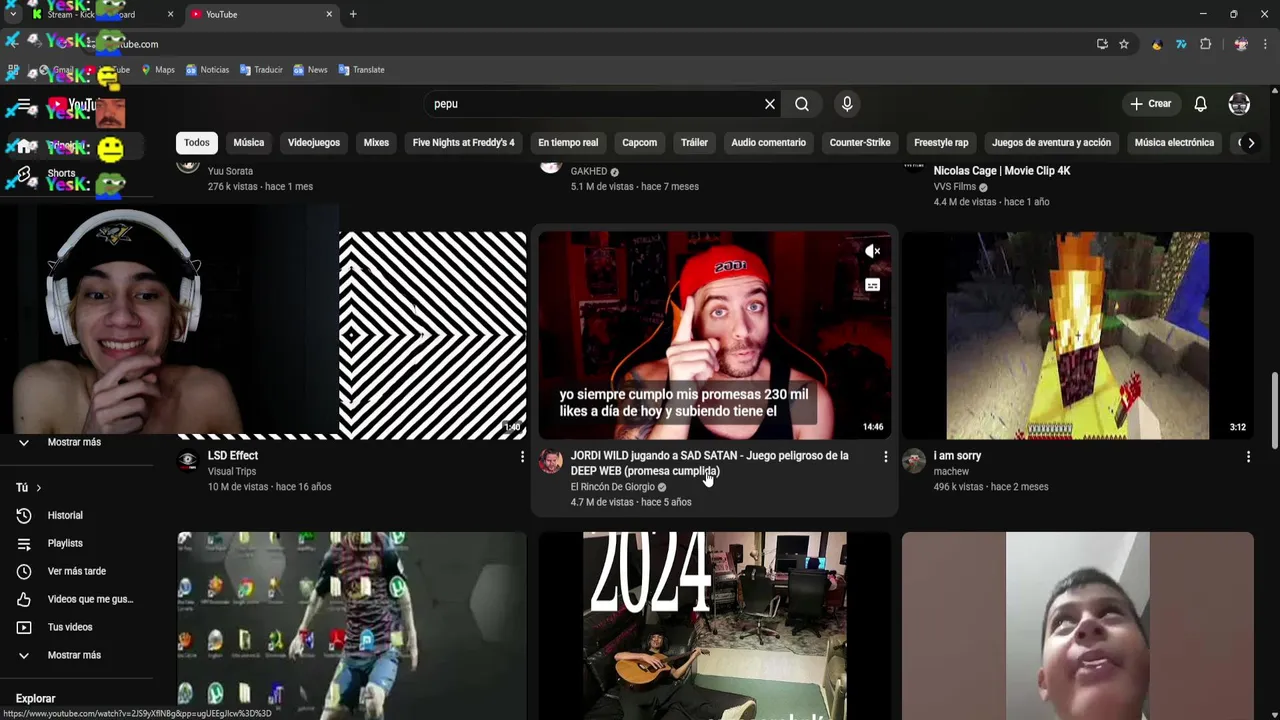Open the Chrome three-dot menu

[x=1265, y=44]
